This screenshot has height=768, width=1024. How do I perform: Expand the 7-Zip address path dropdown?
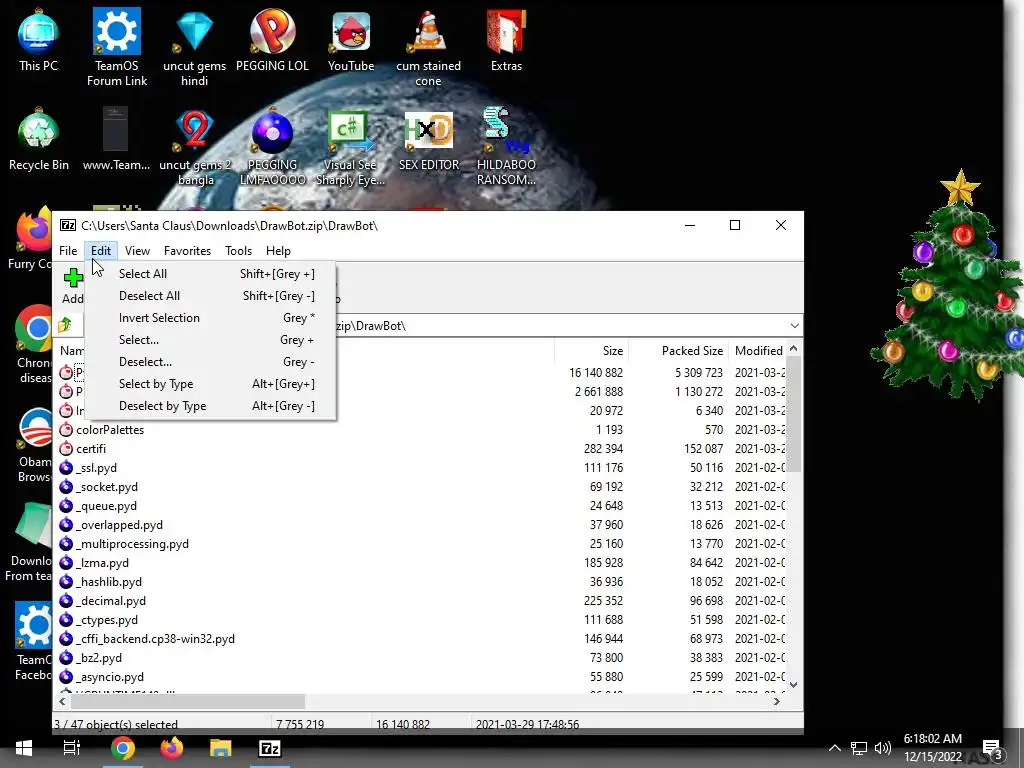(794, 325)
